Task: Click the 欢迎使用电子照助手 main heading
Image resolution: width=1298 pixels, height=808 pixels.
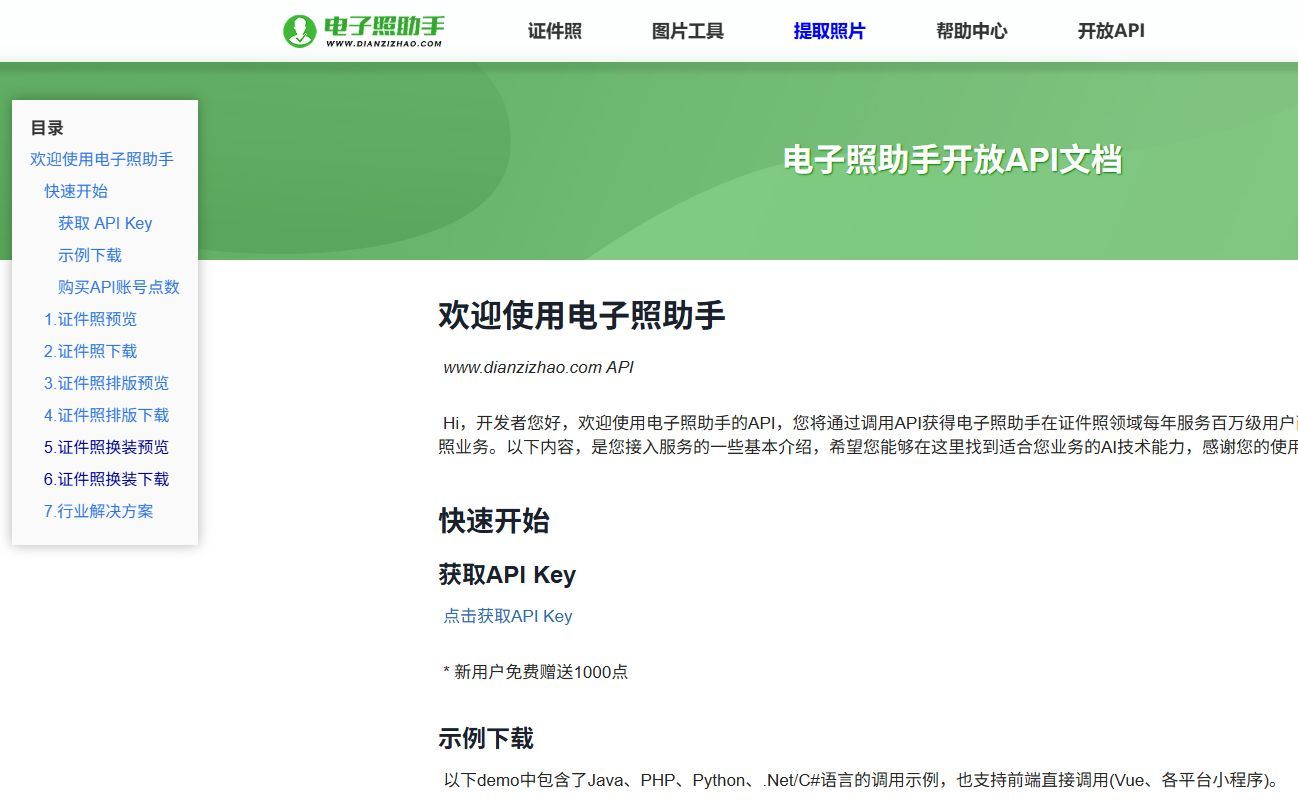Action: point(582,315)
